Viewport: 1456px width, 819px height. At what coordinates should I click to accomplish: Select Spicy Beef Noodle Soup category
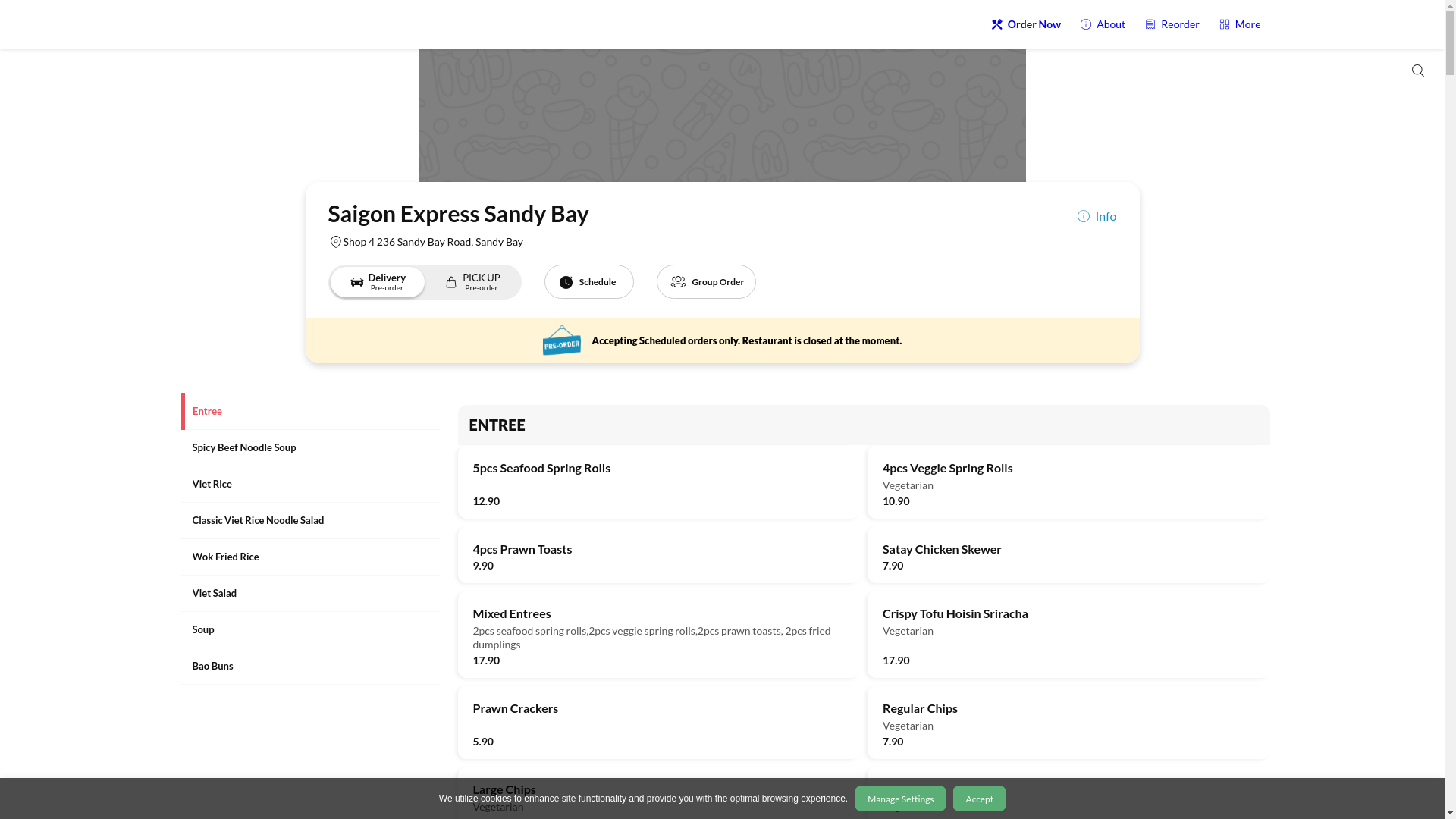coord(309,447)
